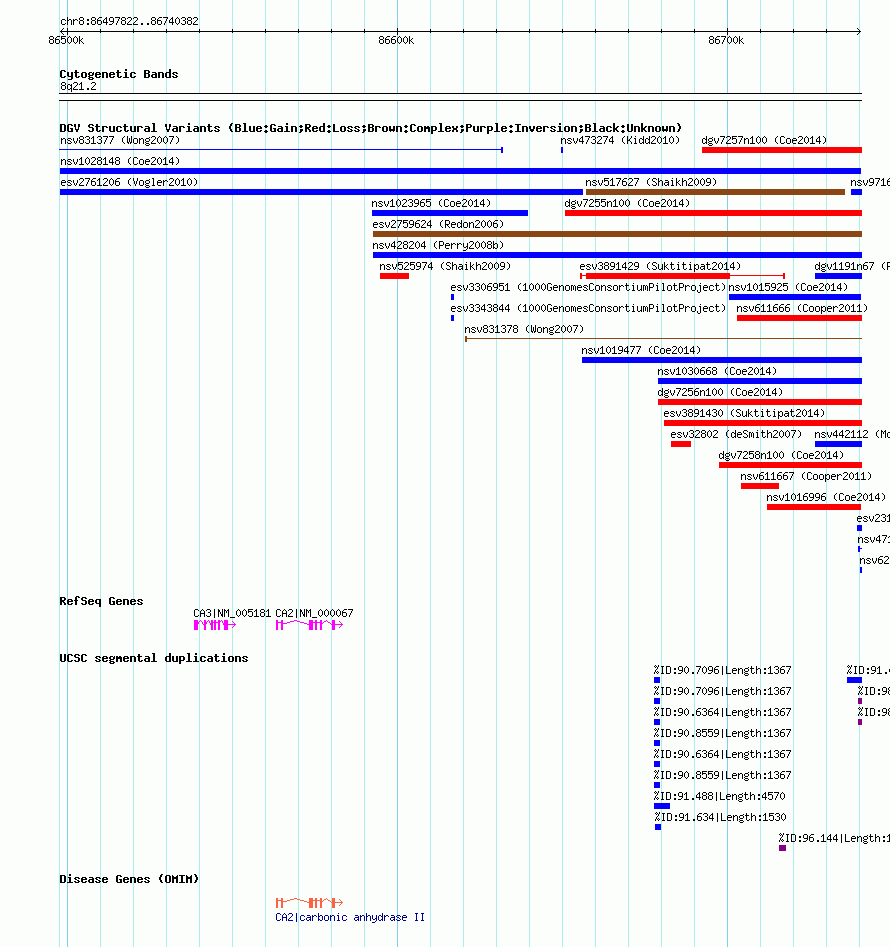The width and height of the screenshot is (890, 947).
Task: Click the 86600k ruler position
Action: point(396,40)
